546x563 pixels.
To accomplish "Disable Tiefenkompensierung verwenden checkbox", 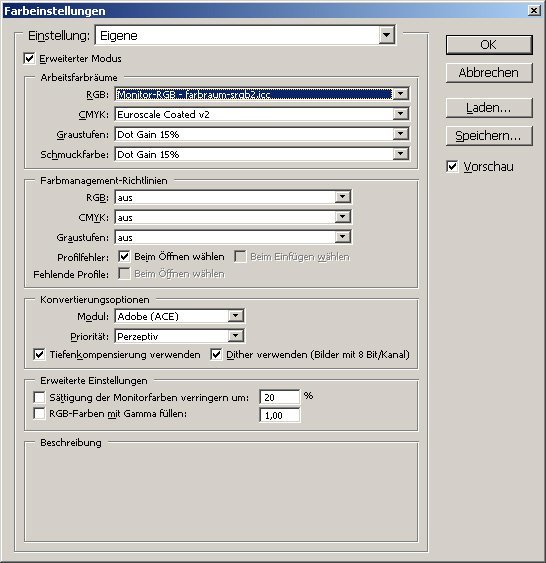I will tap(39, 354).
